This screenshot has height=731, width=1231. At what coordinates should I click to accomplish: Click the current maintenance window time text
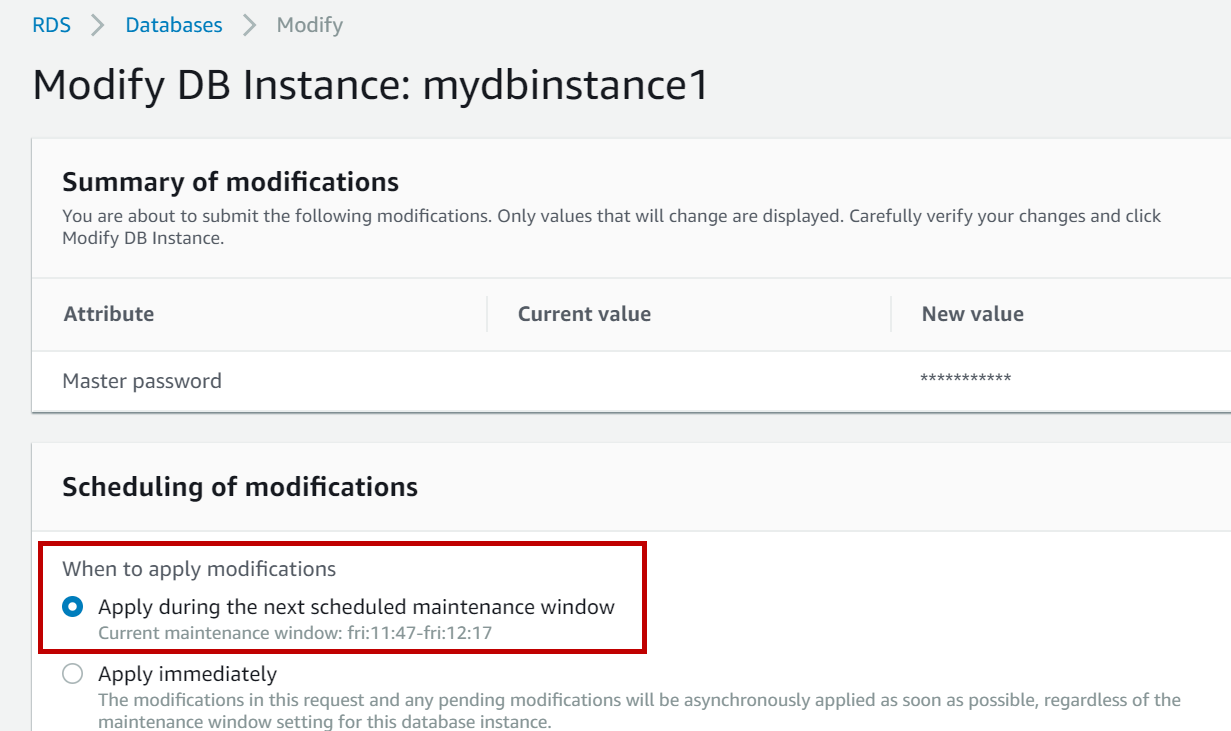coord(295,632)
